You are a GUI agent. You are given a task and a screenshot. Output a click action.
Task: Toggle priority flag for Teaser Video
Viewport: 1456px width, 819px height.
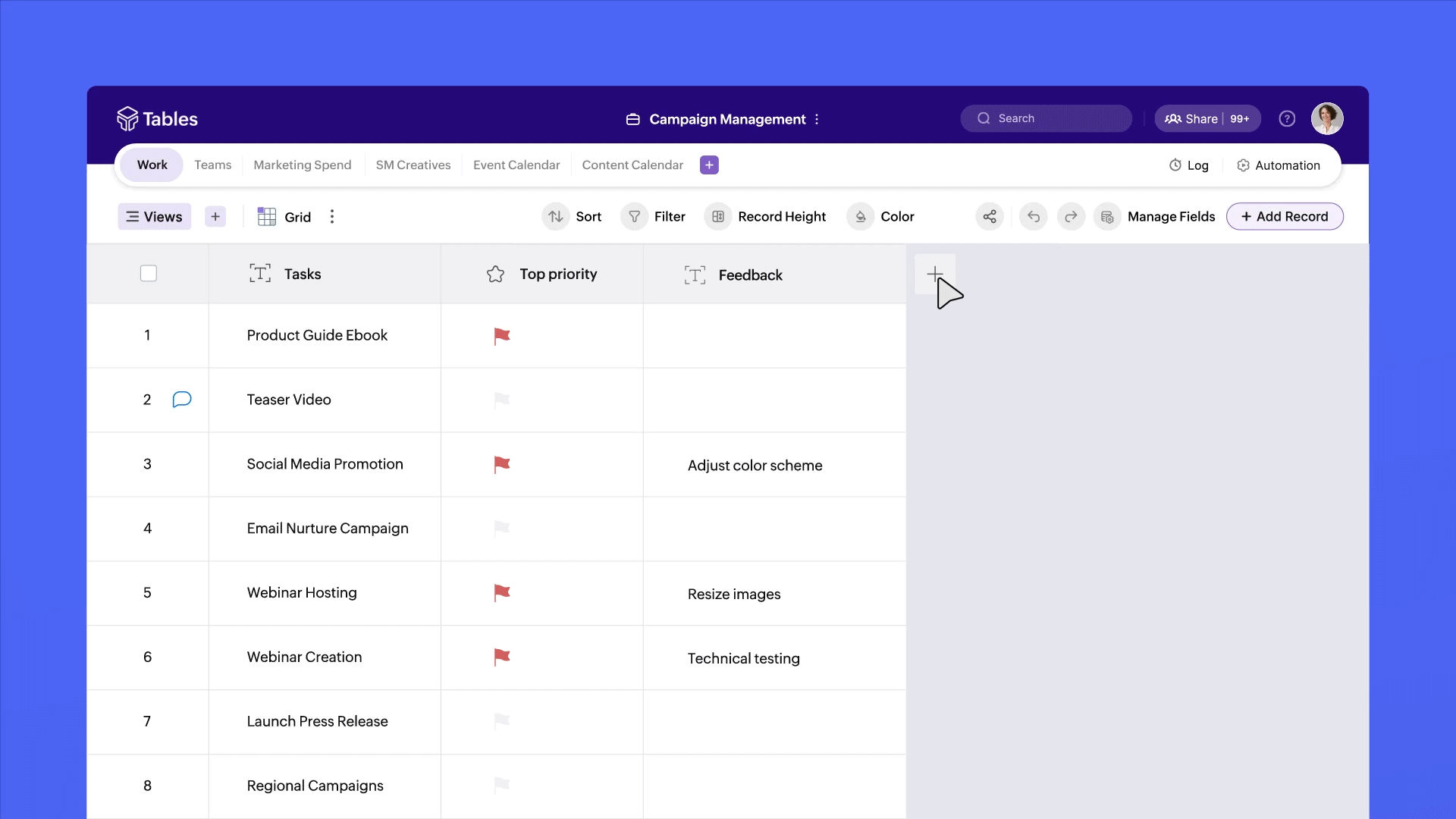point(502,400)
